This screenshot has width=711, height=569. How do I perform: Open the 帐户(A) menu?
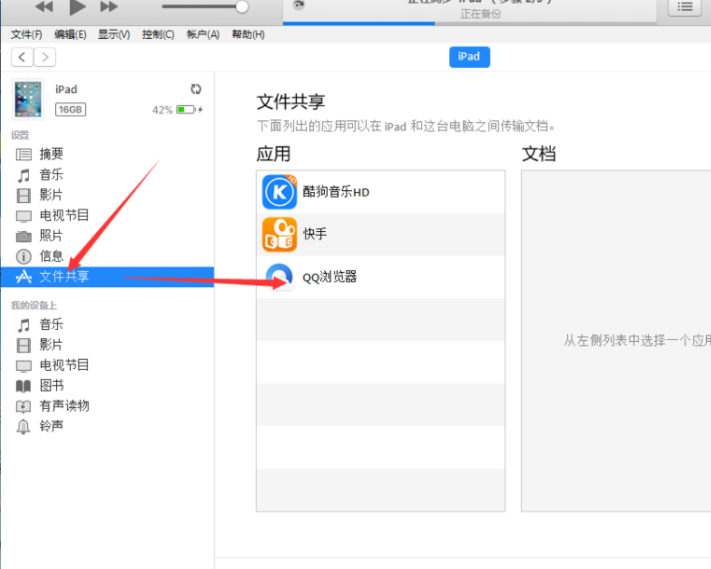click(x=202, y=35)
